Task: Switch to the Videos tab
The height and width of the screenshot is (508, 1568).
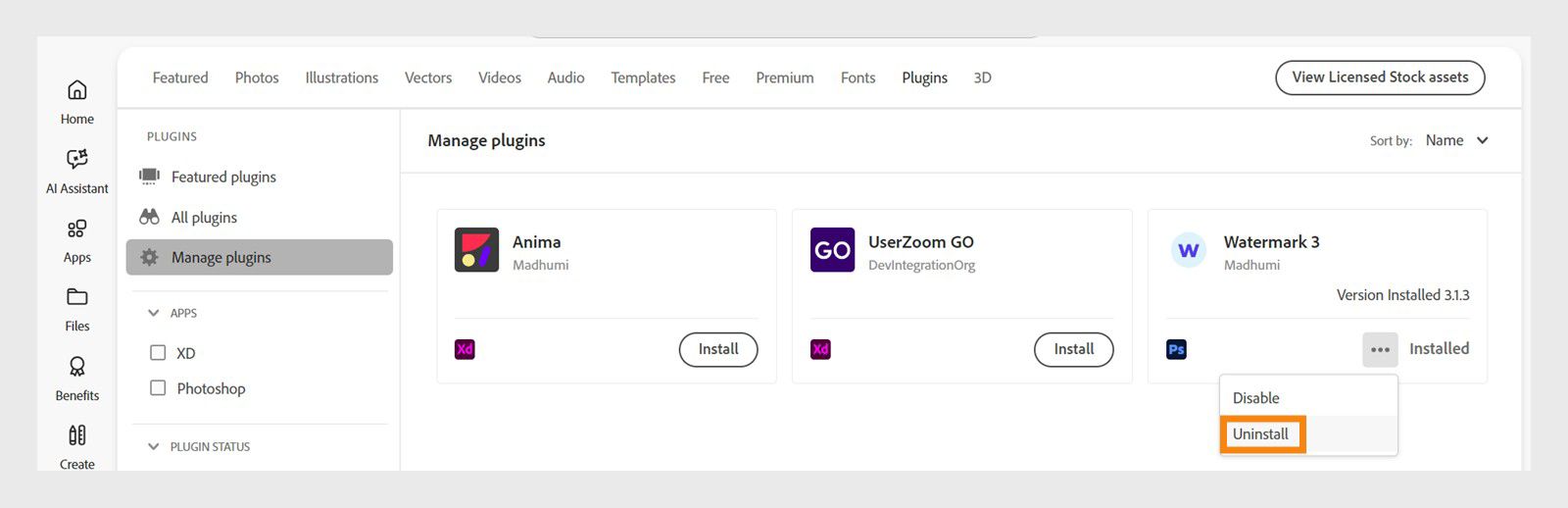Action: [500, 77]
